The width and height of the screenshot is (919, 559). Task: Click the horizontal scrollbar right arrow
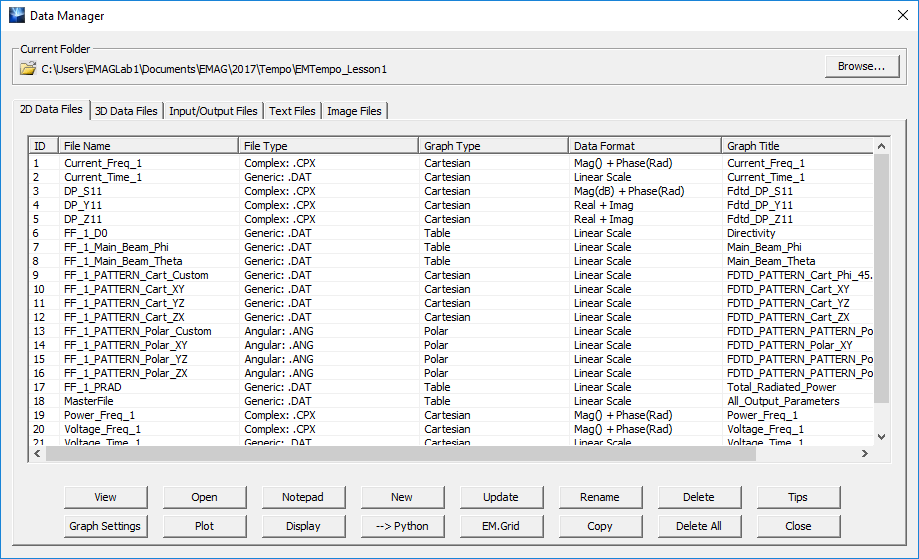pyautogui.click(x=865, y=453)
